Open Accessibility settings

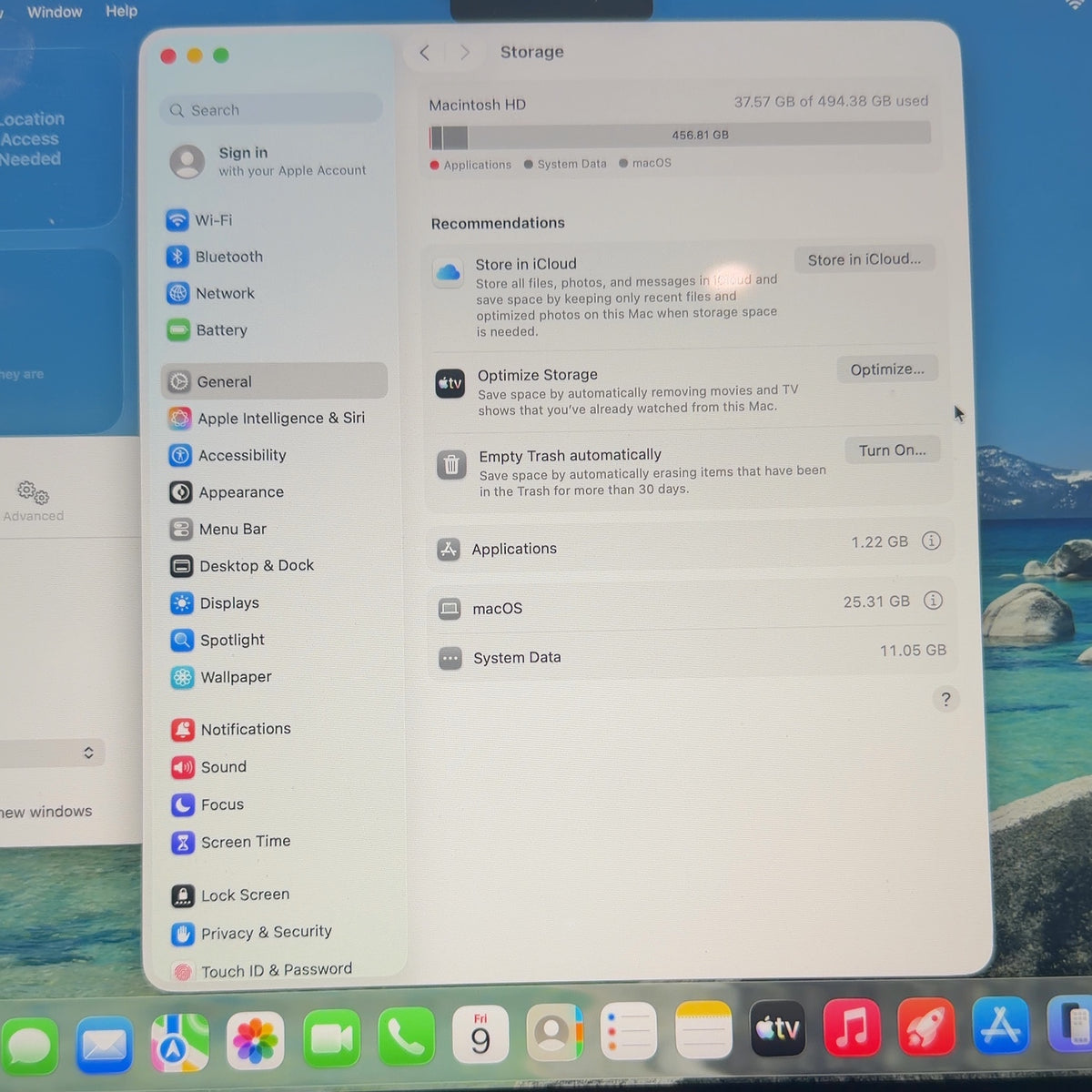point(275,455)
